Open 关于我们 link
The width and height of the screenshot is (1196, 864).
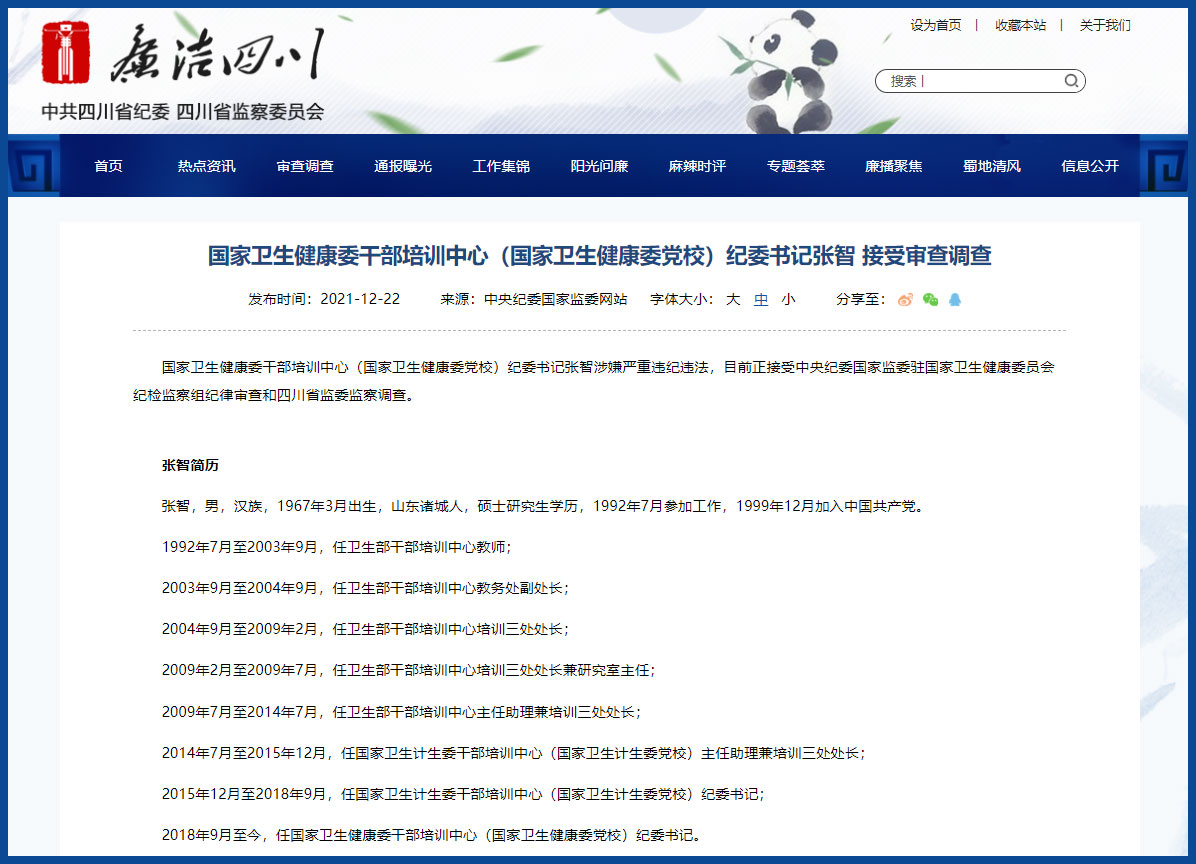(x=1105, y=25)
